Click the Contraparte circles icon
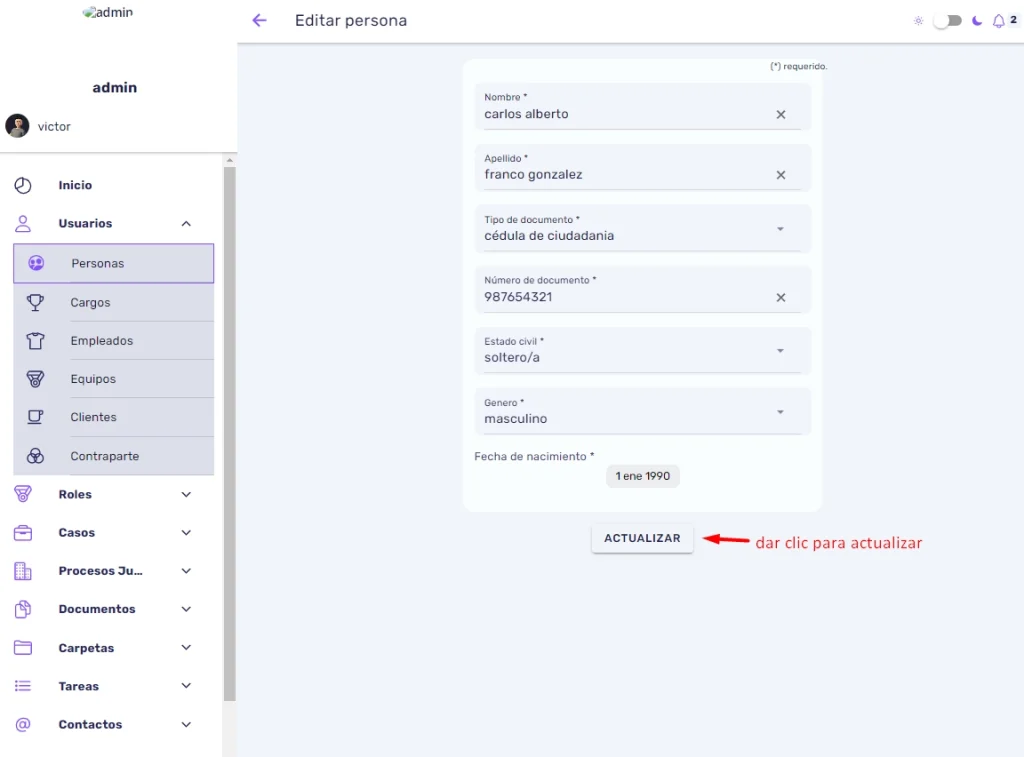1024x757 pixels. tap(35, 456)
